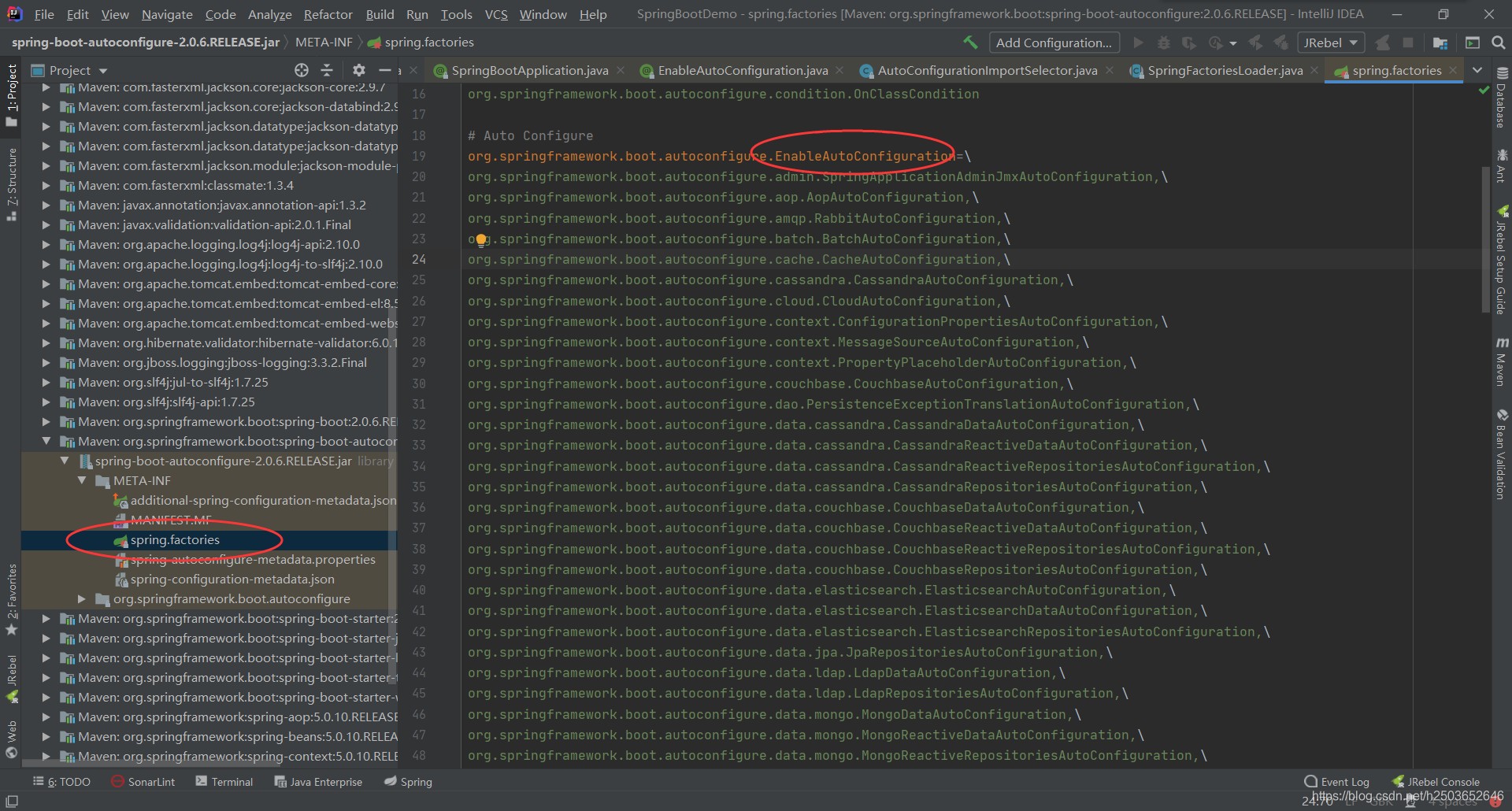
Task: Open the File menu
Action: point(44,14)
